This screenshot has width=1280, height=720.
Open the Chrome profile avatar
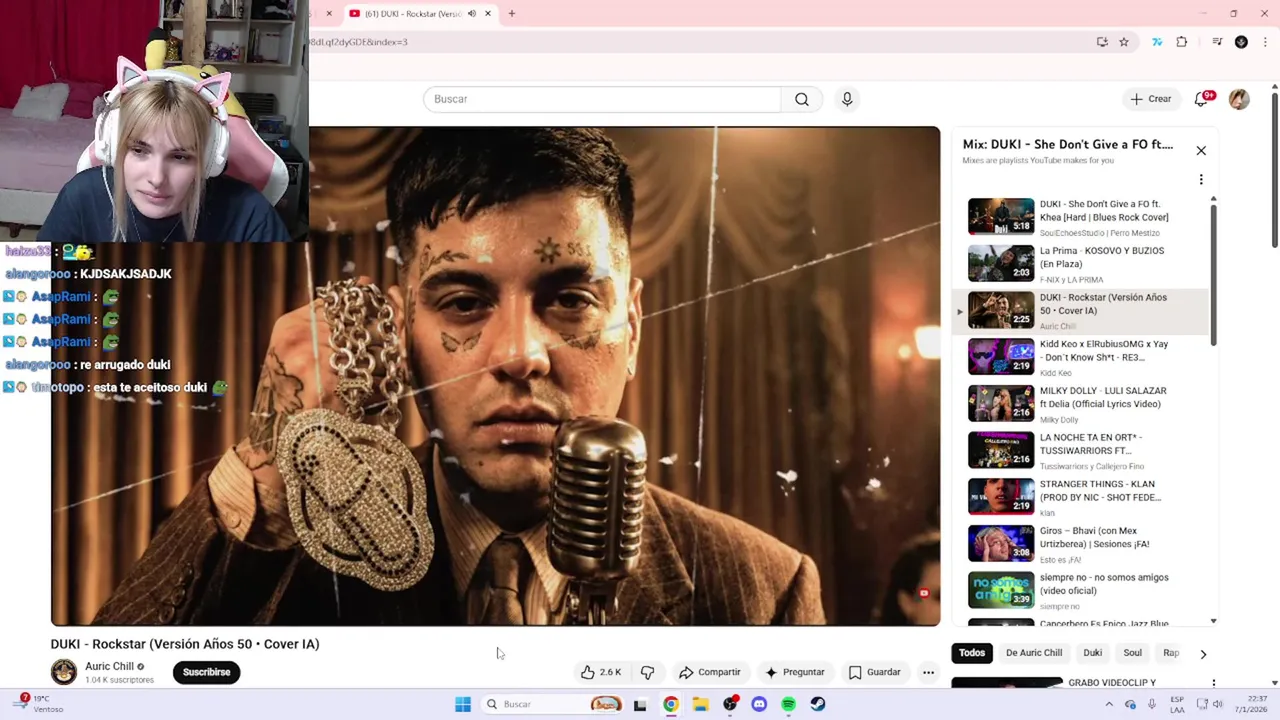1241,42
